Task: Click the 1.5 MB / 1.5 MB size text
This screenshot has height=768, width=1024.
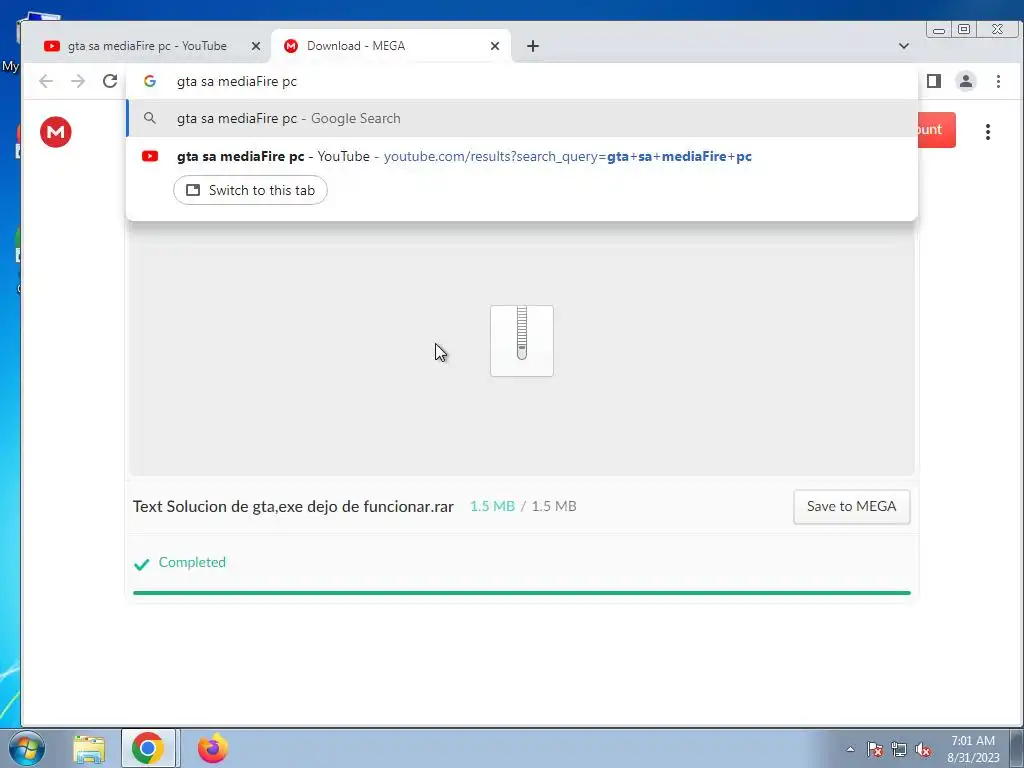Action: coord(523,506)
